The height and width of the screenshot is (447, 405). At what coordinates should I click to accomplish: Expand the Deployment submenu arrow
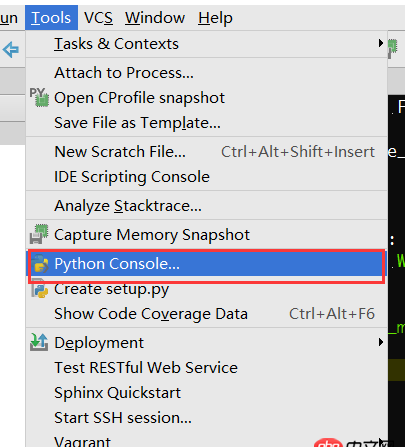tap(381, 342)
